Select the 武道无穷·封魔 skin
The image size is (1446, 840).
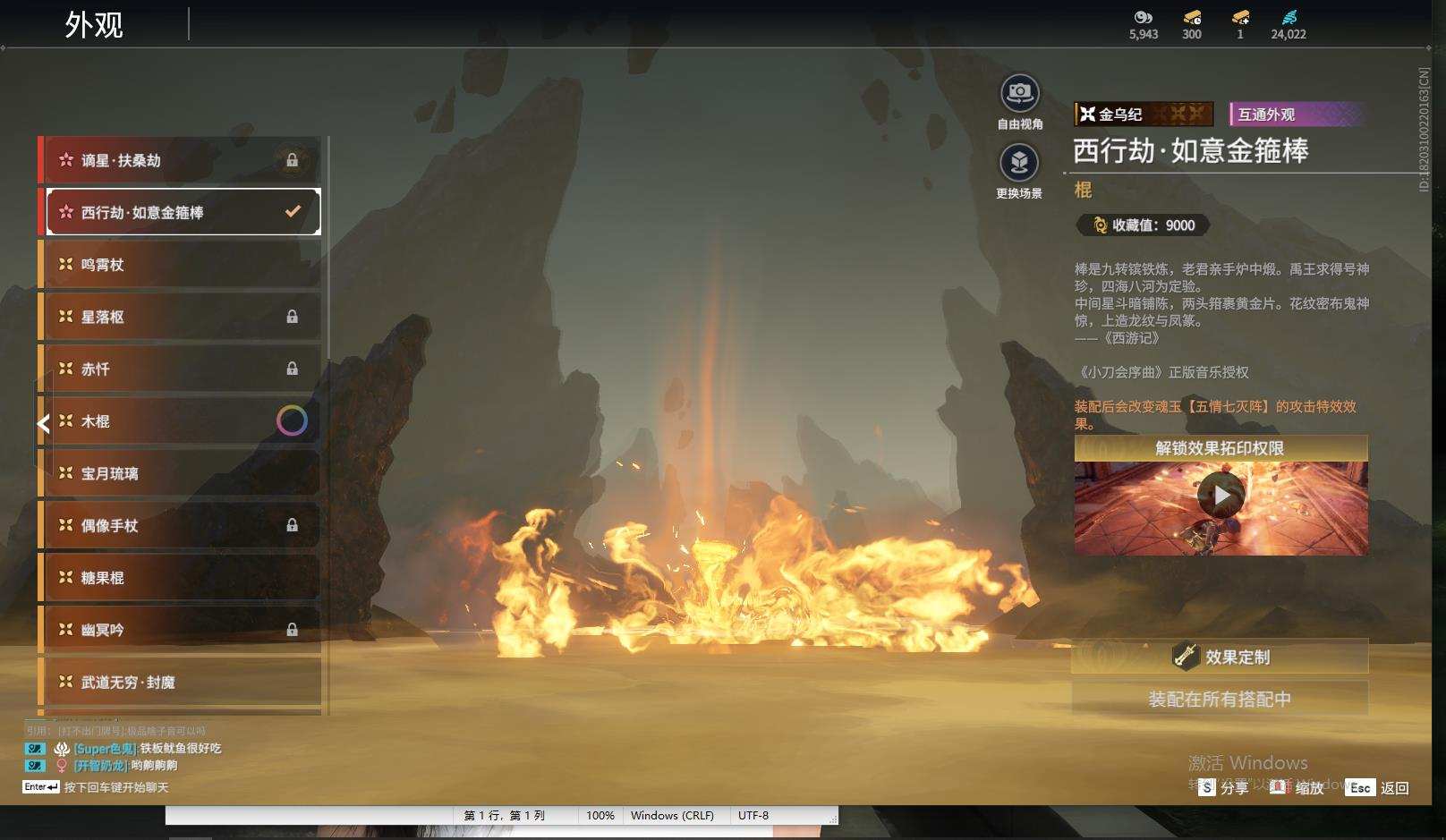179,682
